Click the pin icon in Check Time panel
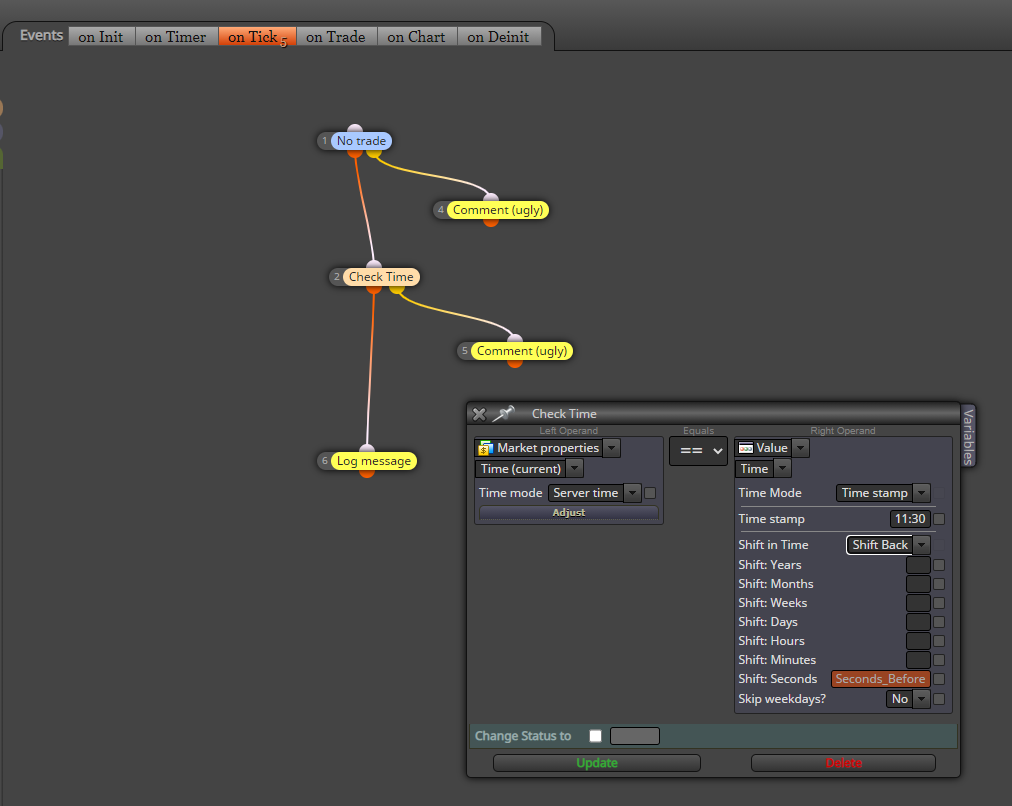 [x=503, y=413]
